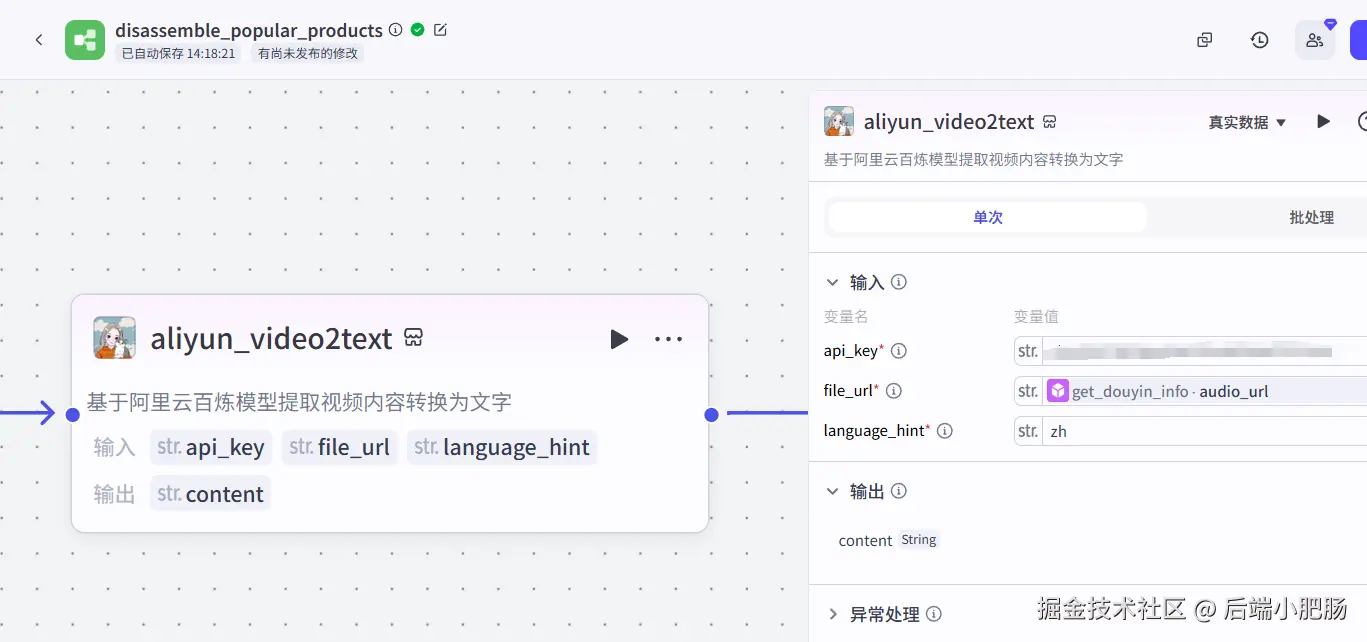Switch to the 批处理 tab
This screenshot has width=1367, height=642.
tap(1311, 217)
